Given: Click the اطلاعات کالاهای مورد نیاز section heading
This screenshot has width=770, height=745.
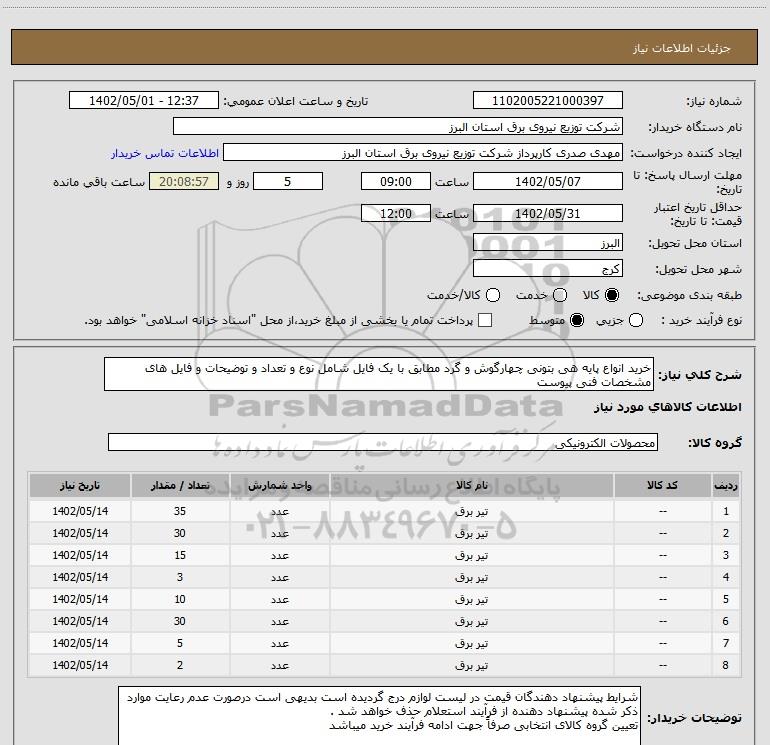Looking at the screenshot, I should click(x=668, y=407).
